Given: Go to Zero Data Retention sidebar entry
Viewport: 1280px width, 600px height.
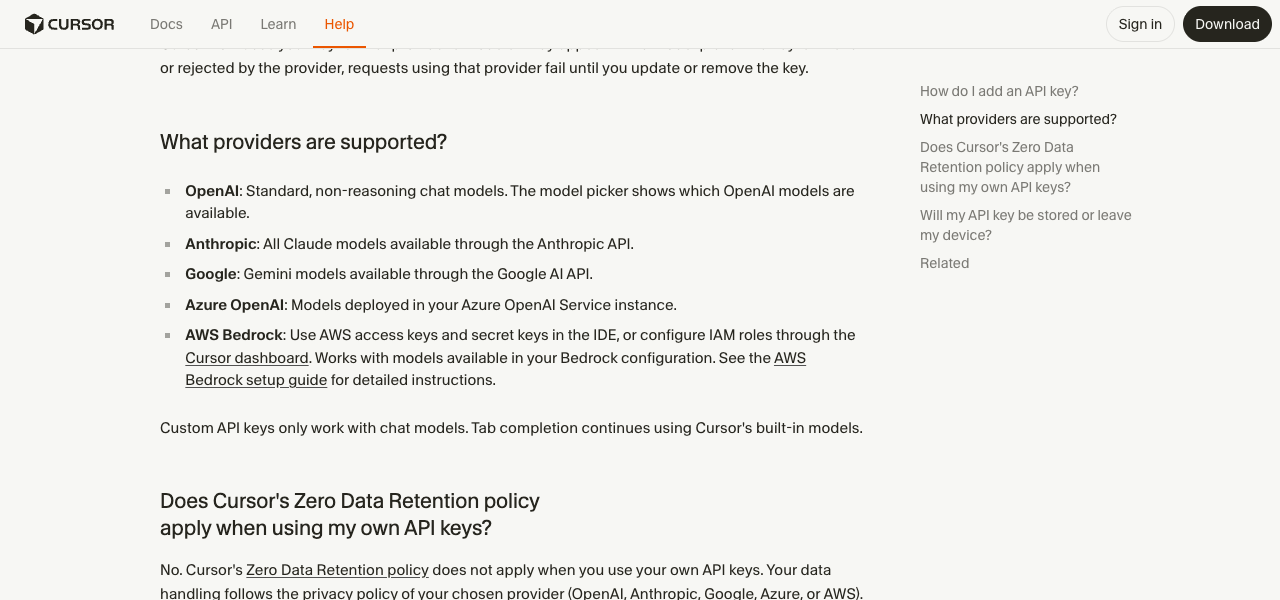Looking at the screenshot, I should point(1010,167).
